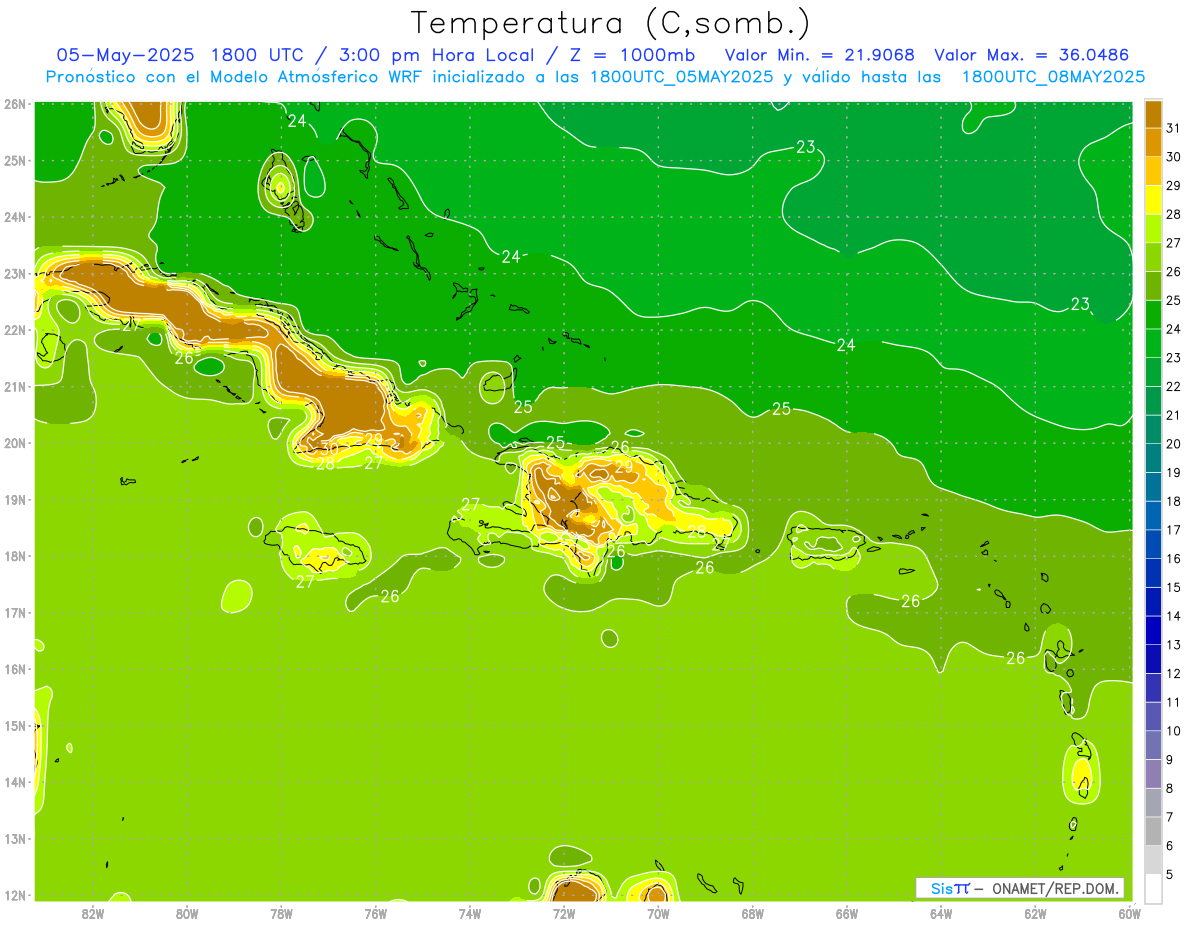
Task: Click the colorbar label '8'
Action: pyautogui.click(x=1170, y=788)
